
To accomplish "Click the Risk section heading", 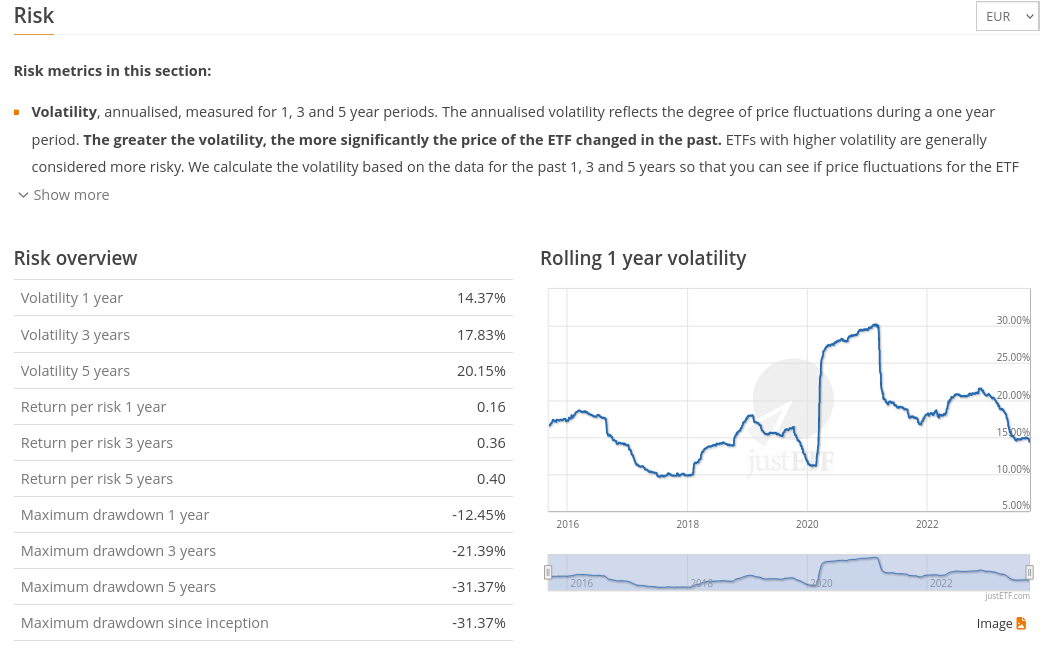I will pyautogui.click(x=34, y=16).
